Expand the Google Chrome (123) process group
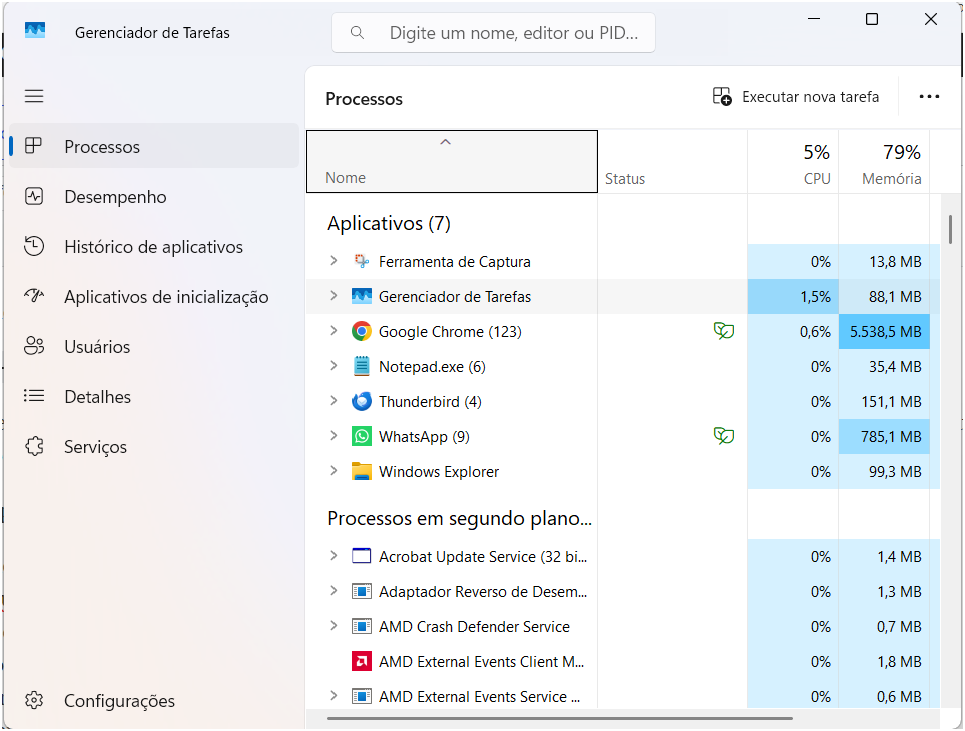Viewport: 965px width, 731px height. [334, 331]
